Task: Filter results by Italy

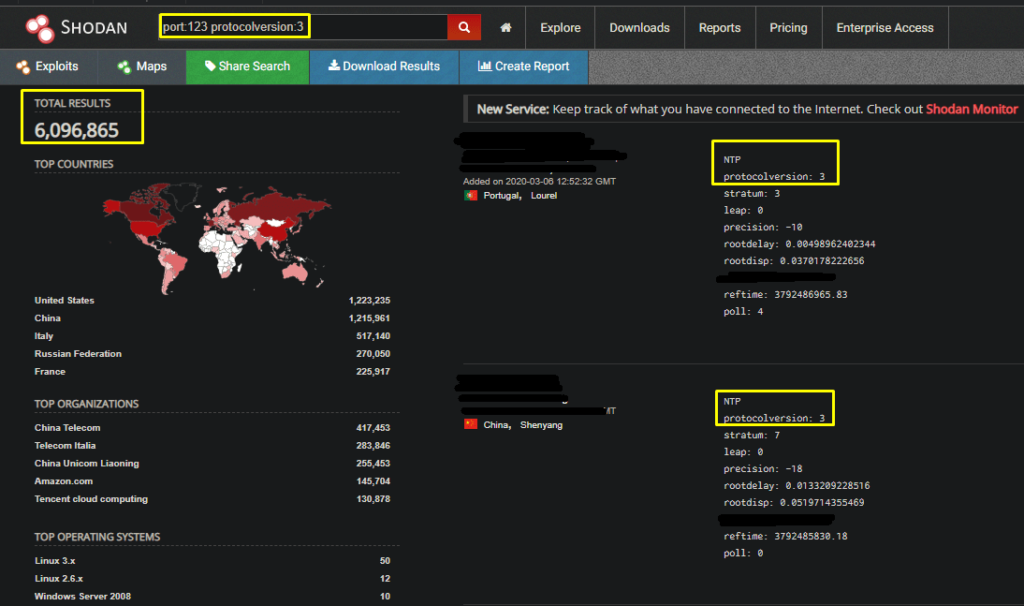Action: click(44, 336)
